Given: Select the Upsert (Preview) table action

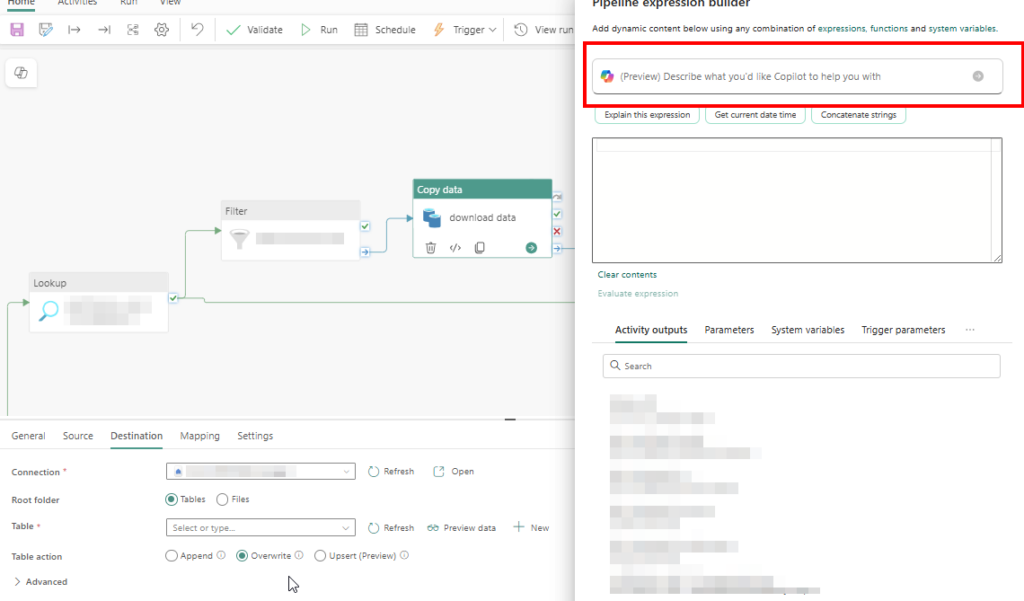Looking at the screenshot, I should 320,556.
